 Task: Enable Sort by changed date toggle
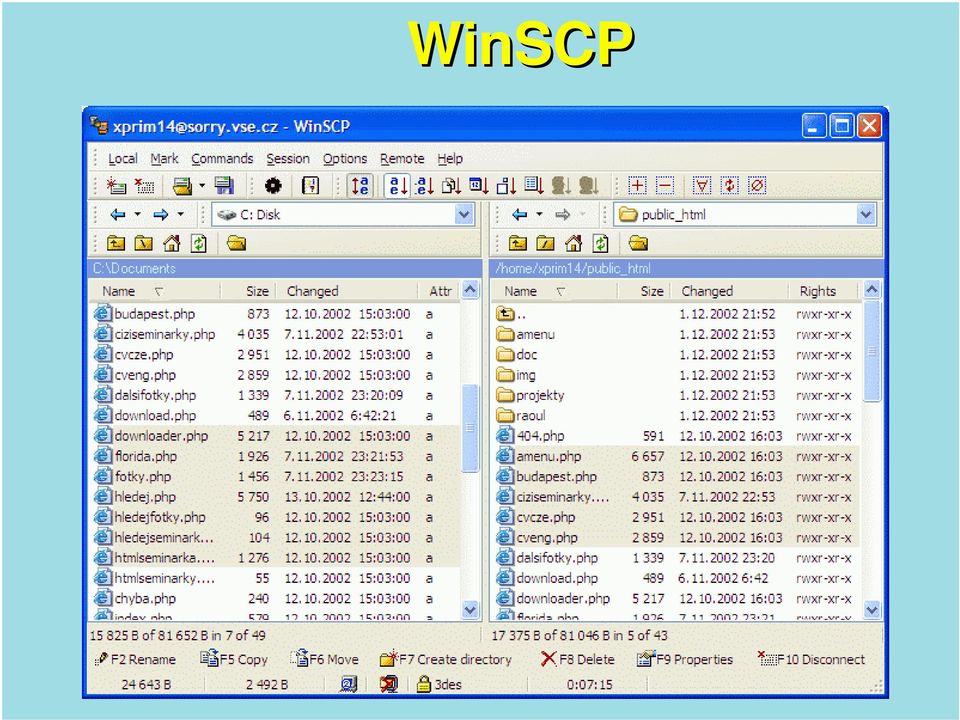[x=478, y=186]
